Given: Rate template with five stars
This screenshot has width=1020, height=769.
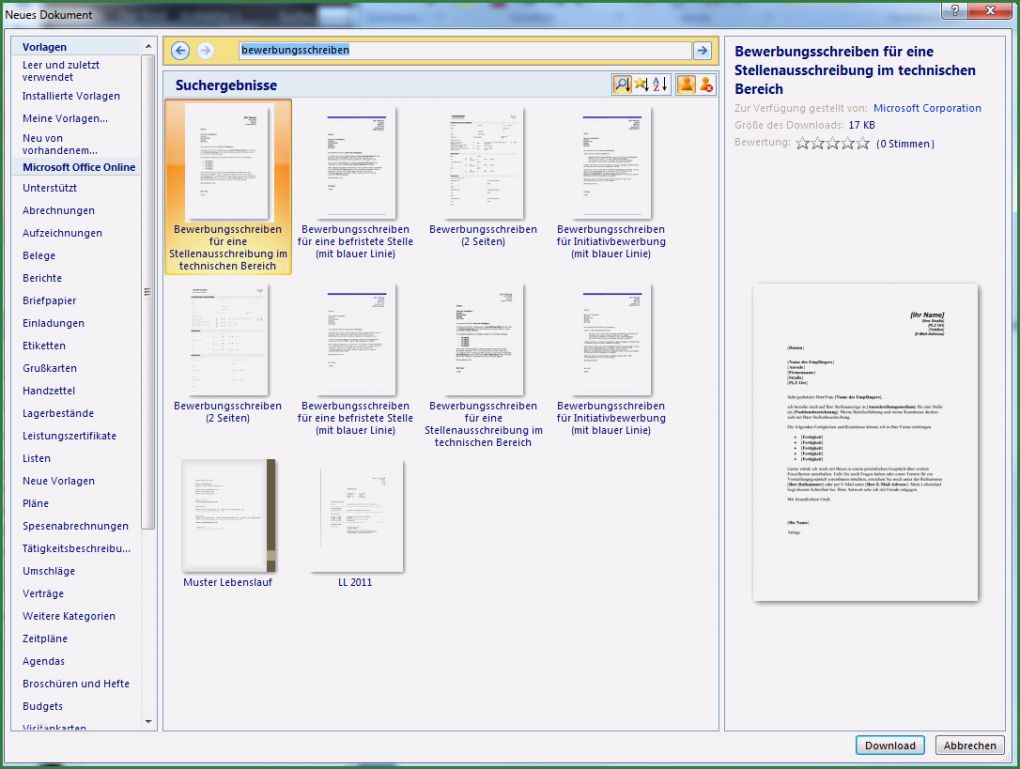Looking at the screenshot, I should click(x=863, y=143).
